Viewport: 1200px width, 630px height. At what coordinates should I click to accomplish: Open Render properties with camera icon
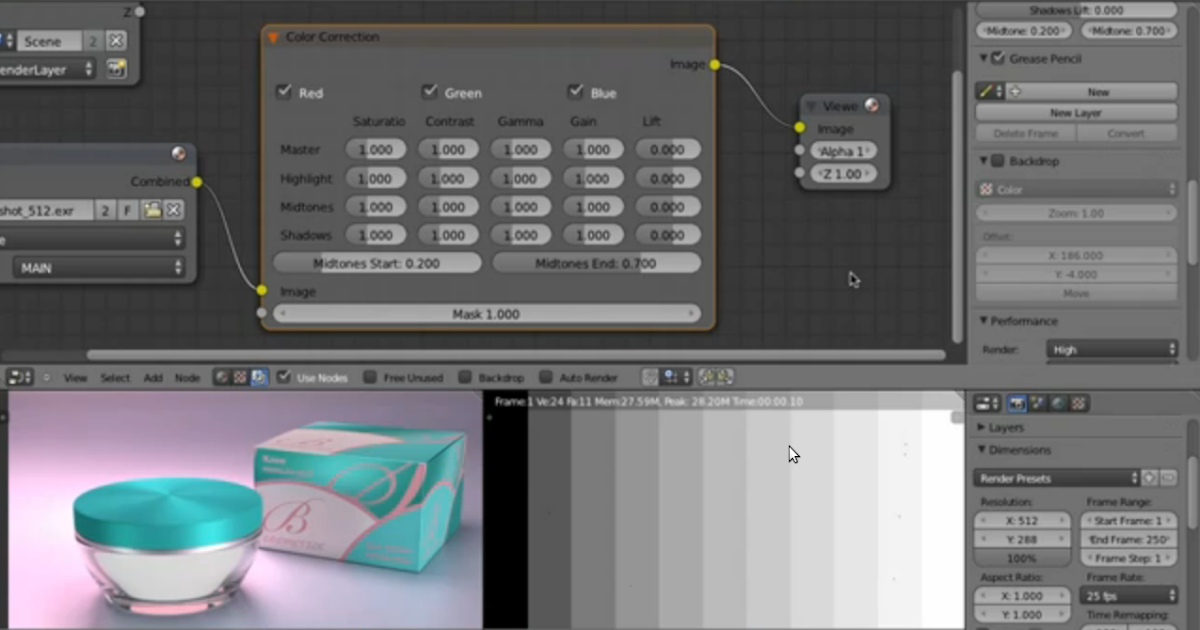tap(1017, 403)
